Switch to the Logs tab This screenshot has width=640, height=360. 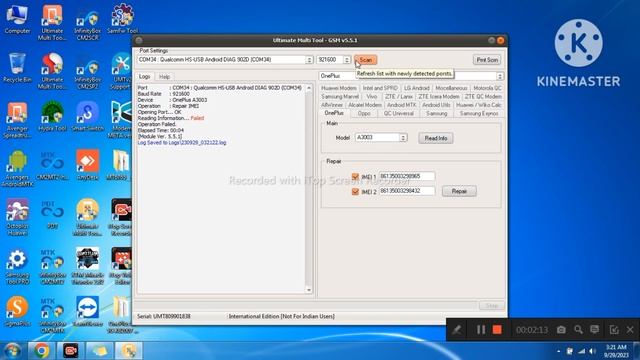(144, 76)
